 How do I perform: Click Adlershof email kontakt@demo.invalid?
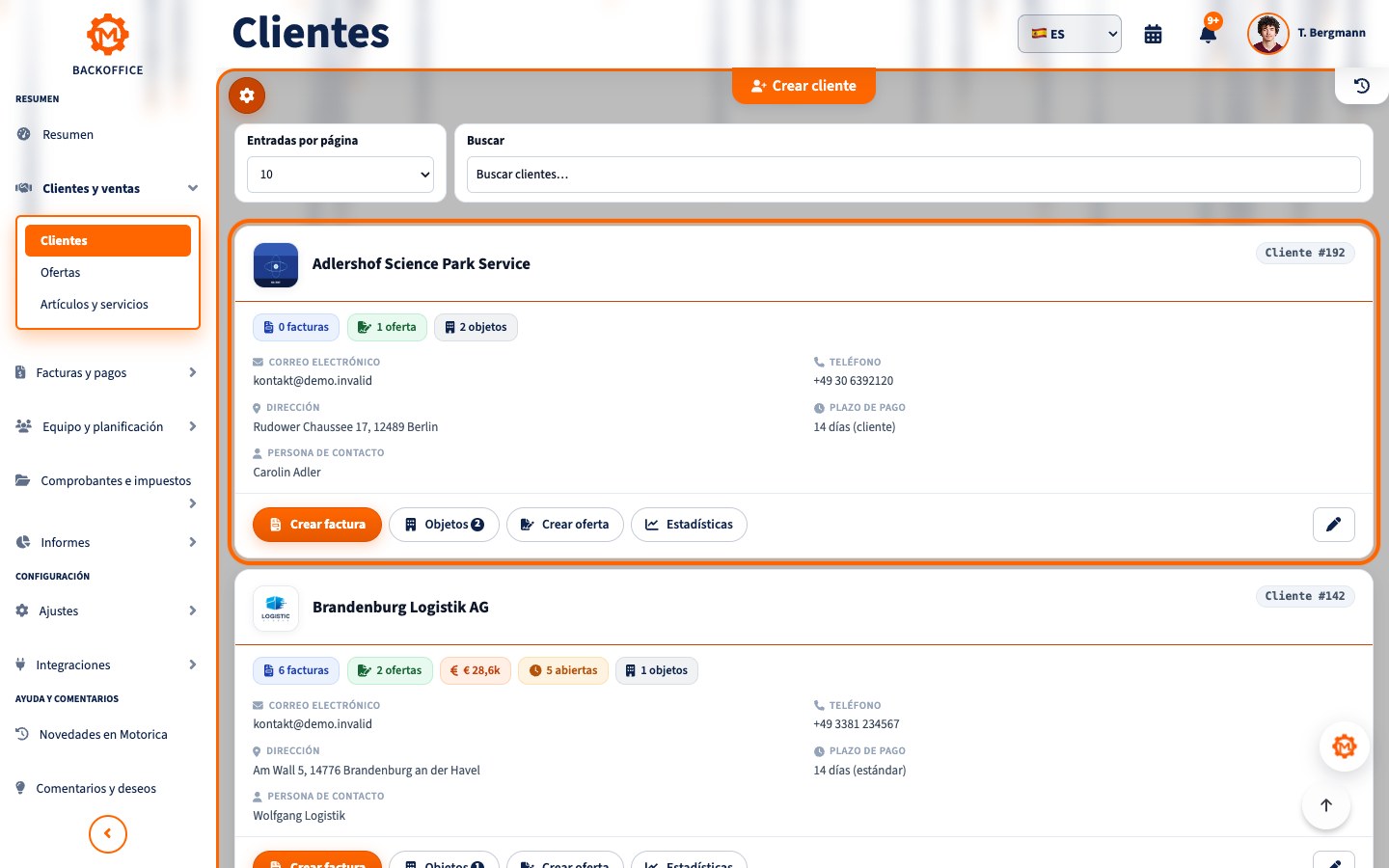pos(313,381)
